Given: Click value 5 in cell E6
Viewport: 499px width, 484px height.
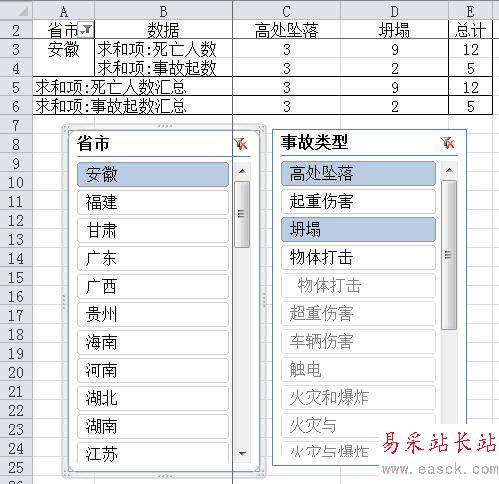Looking at the screenshot, I should tap(470, 106).
